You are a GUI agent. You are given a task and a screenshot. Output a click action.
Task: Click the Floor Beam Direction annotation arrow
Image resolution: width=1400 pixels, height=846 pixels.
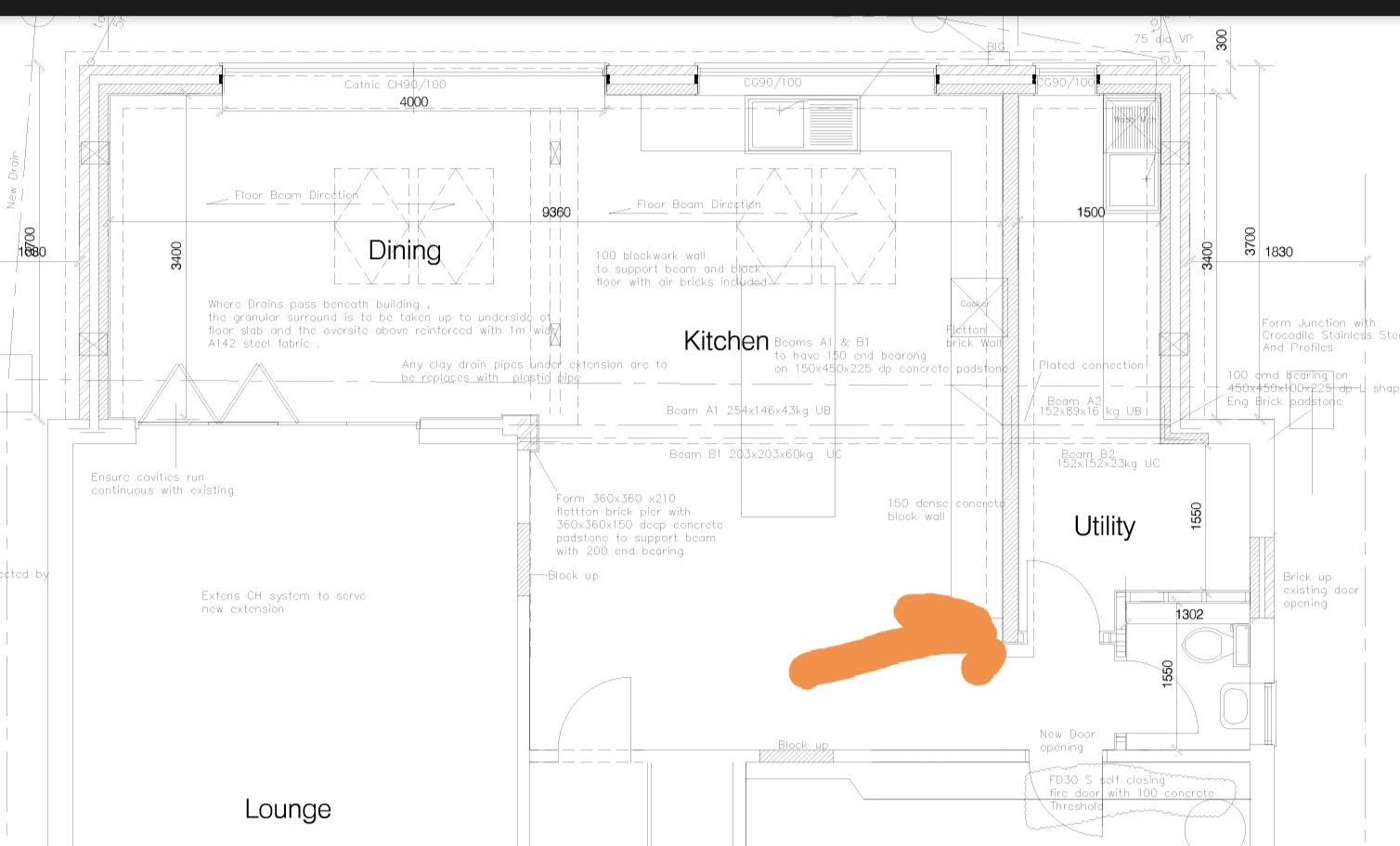pos(297,195)
